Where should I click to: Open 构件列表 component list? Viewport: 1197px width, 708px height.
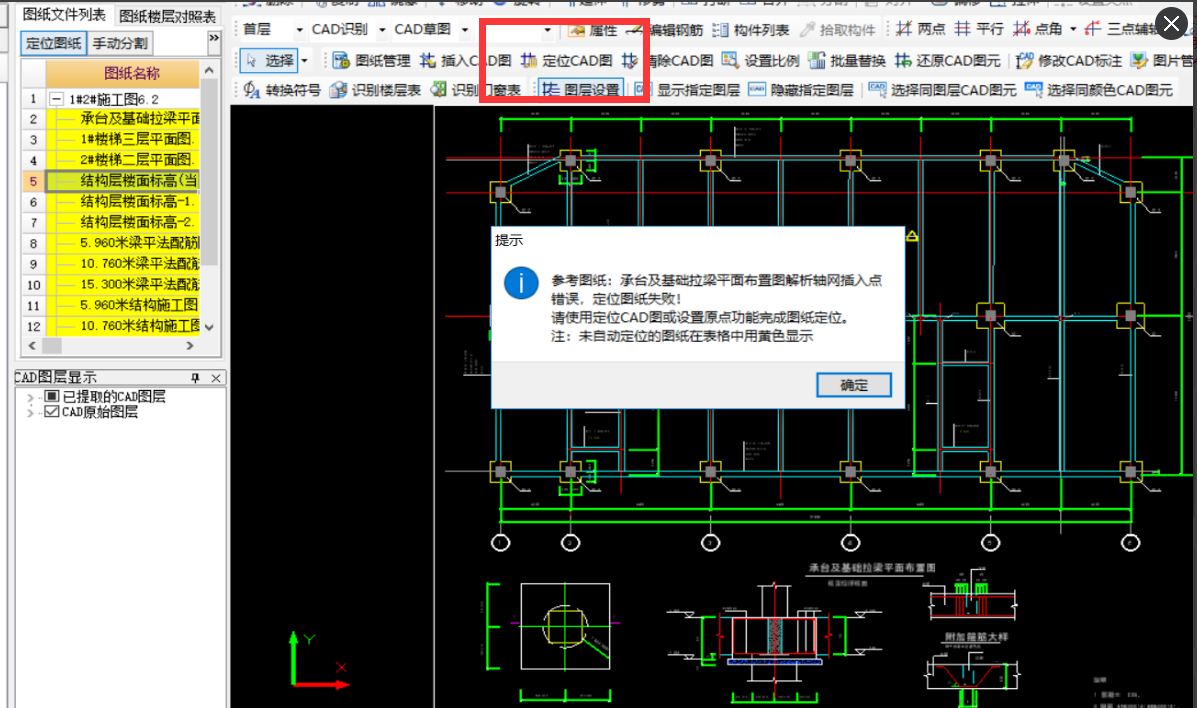tap(751, 30)
